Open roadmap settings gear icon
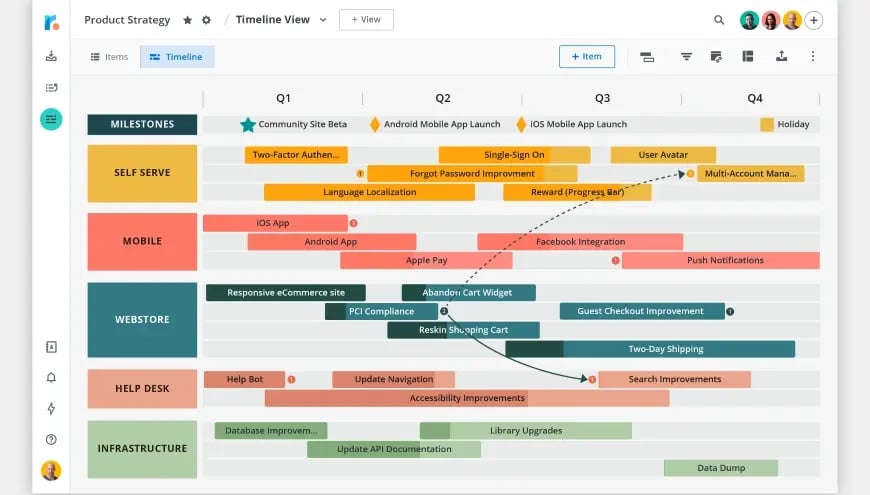This screenshot has height=495, width=870. coord(206,20)
